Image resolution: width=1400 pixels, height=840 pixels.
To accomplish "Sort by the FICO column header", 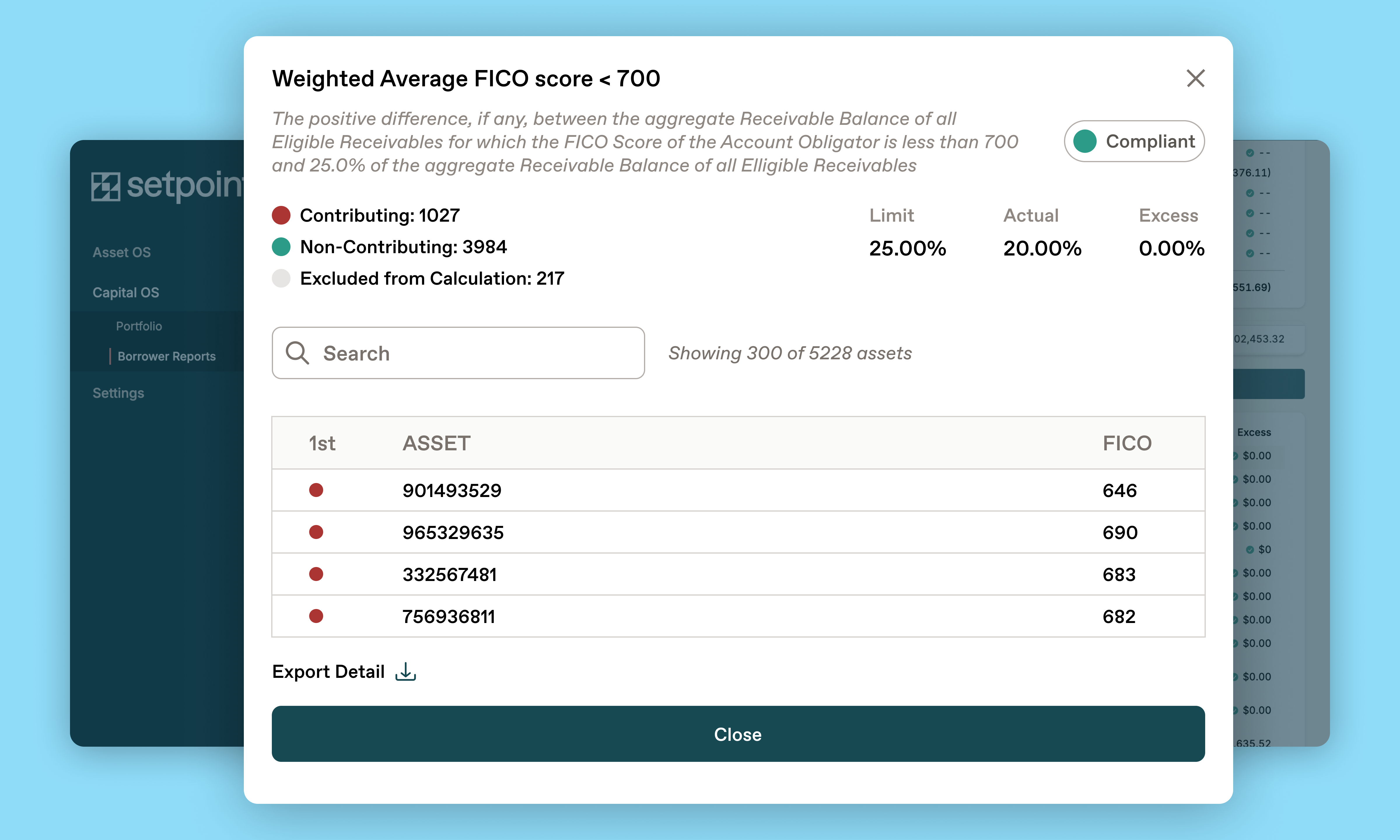I will coord(1127,443).
